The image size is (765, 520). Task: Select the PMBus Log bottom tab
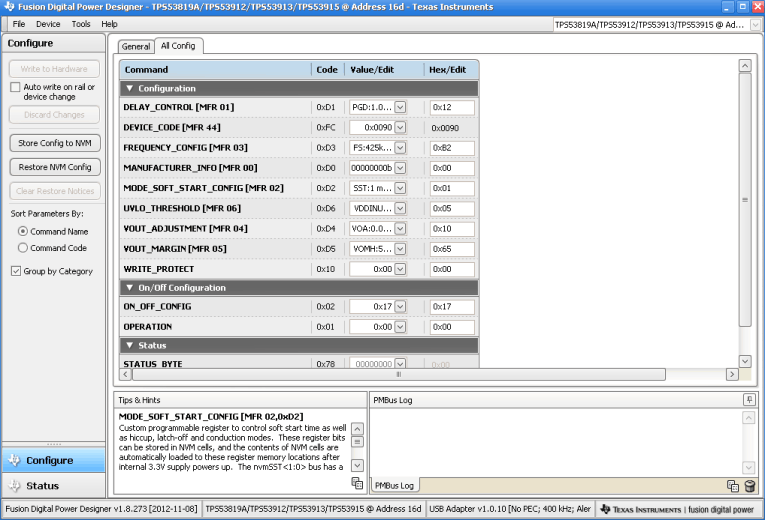(x=394, y=485)
